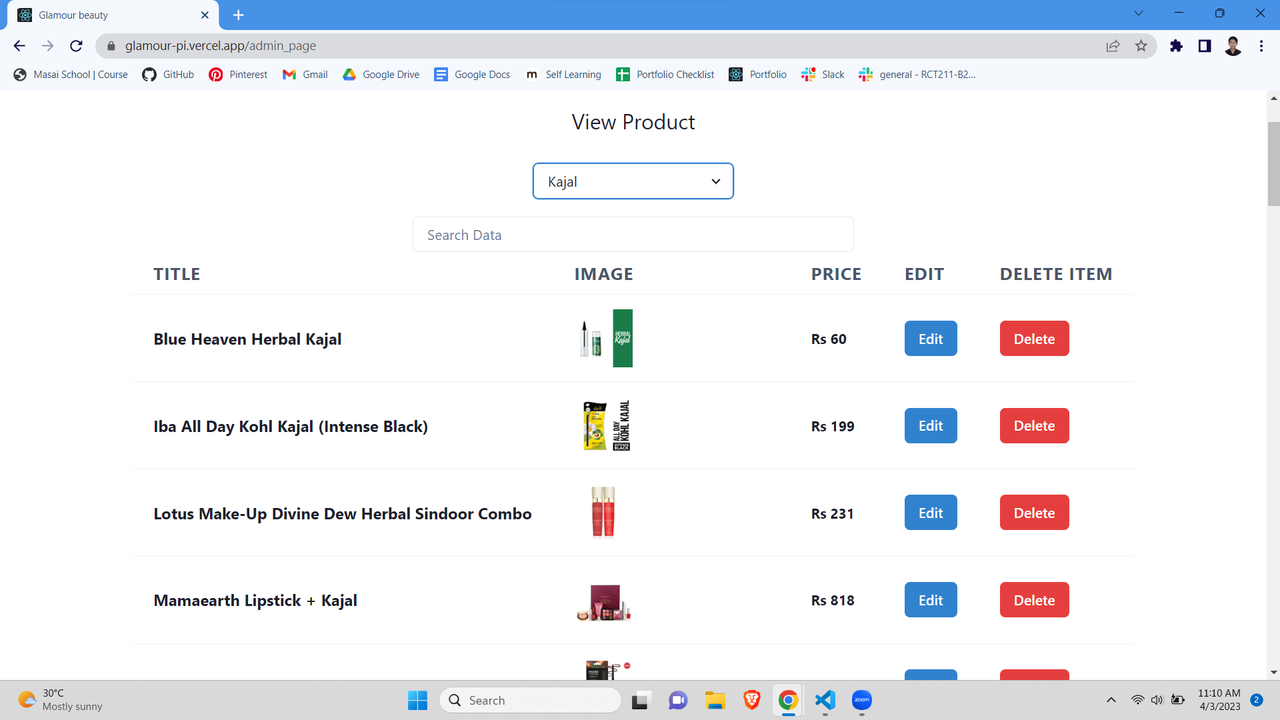Click the Rs 199 price text
This screenshot has height=720, width=1280.
tap(833, 426)
